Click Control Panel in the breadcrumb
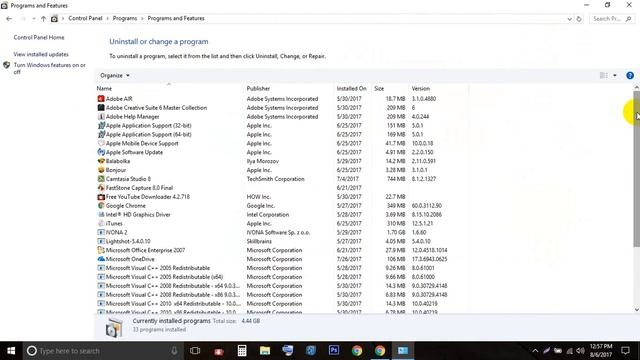The image size is (640, 360). [85, 18]
